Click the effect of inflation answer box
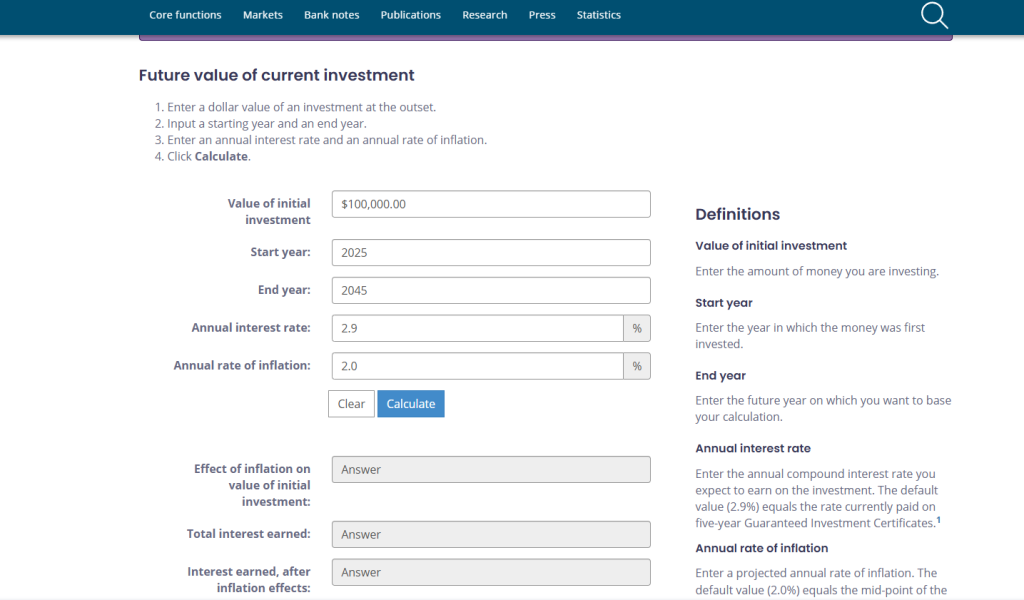This screenshot has width=1024, height=600. tap(490, 469)
